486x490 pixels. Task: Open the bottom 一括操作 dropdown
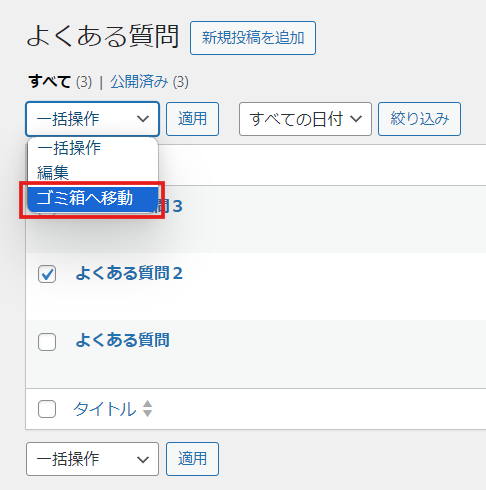92,459
